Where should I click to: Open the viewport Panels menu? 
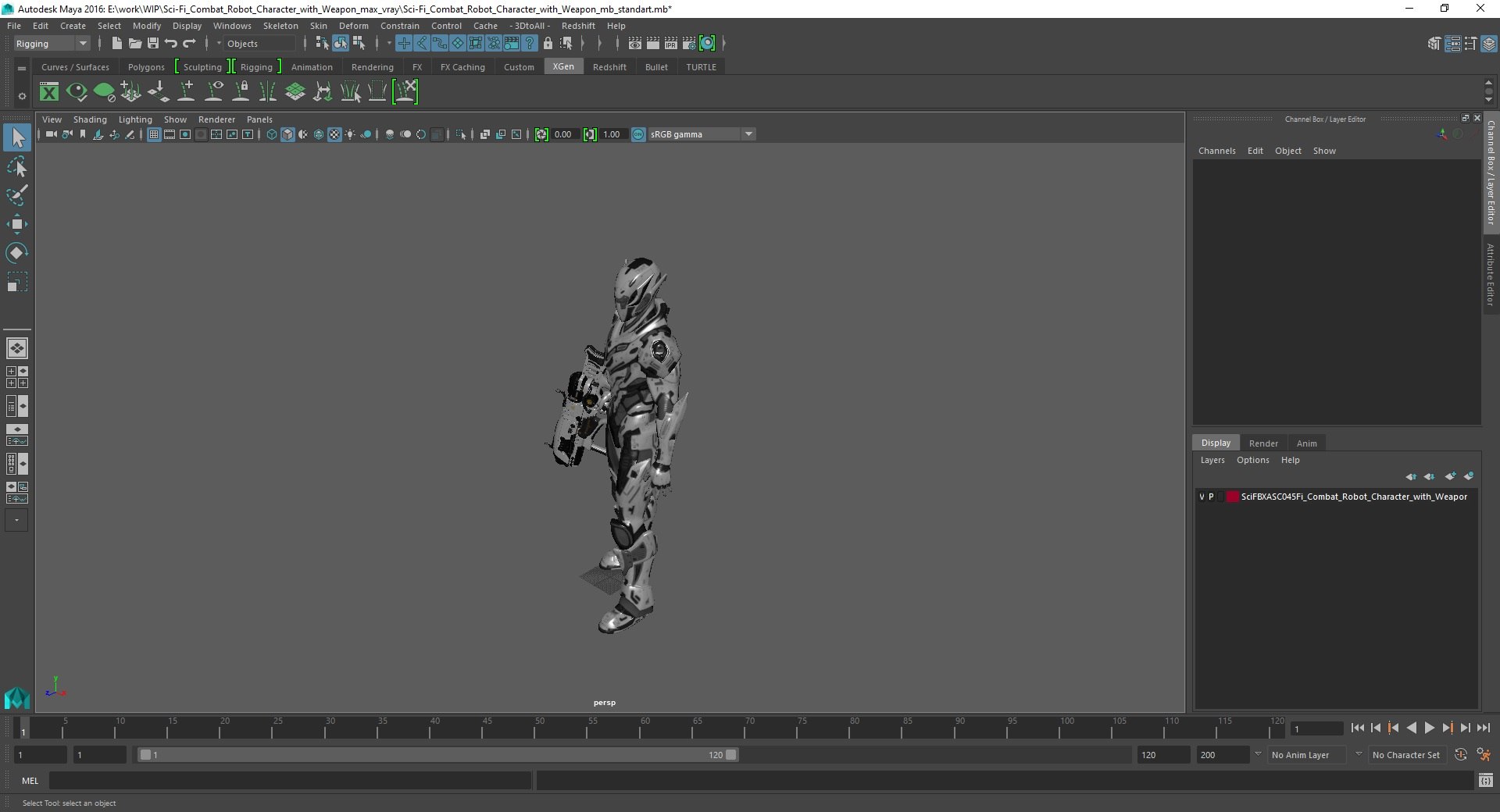coord(259,119)
